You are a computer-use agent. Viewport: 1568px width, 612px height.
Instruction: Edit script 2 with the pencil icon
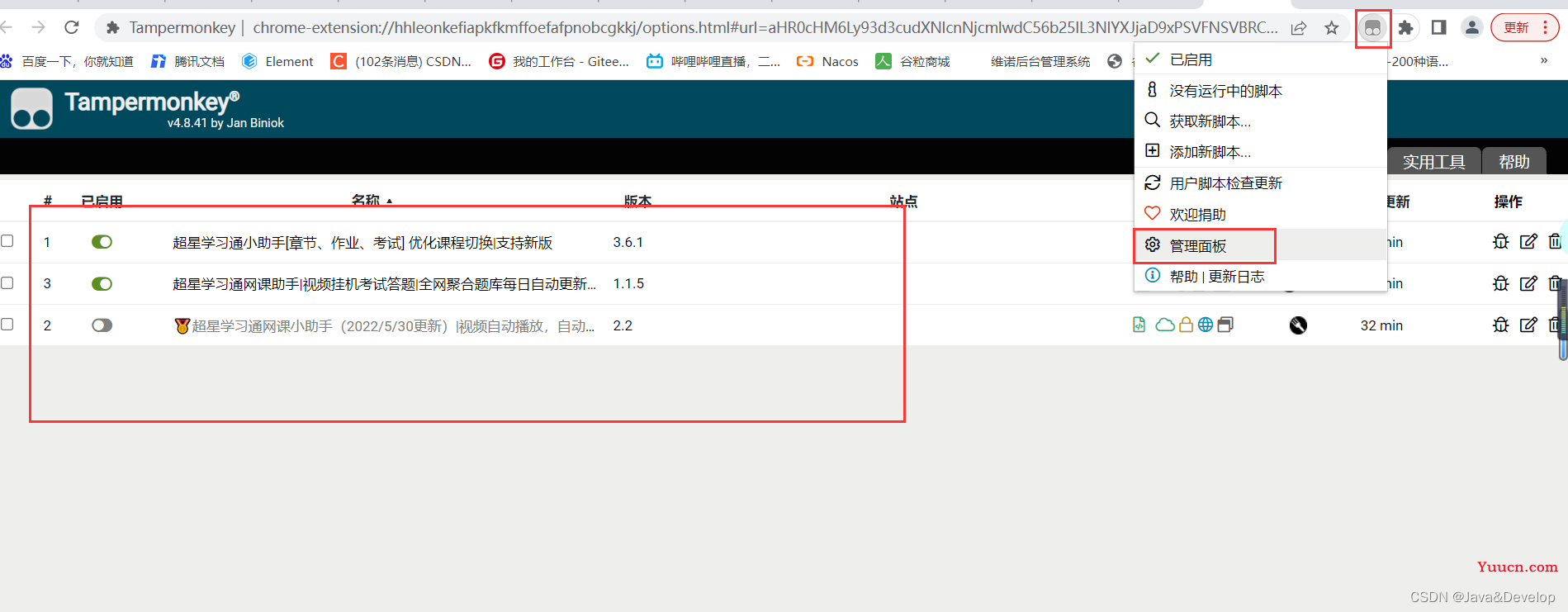(x=1528, y=325)
